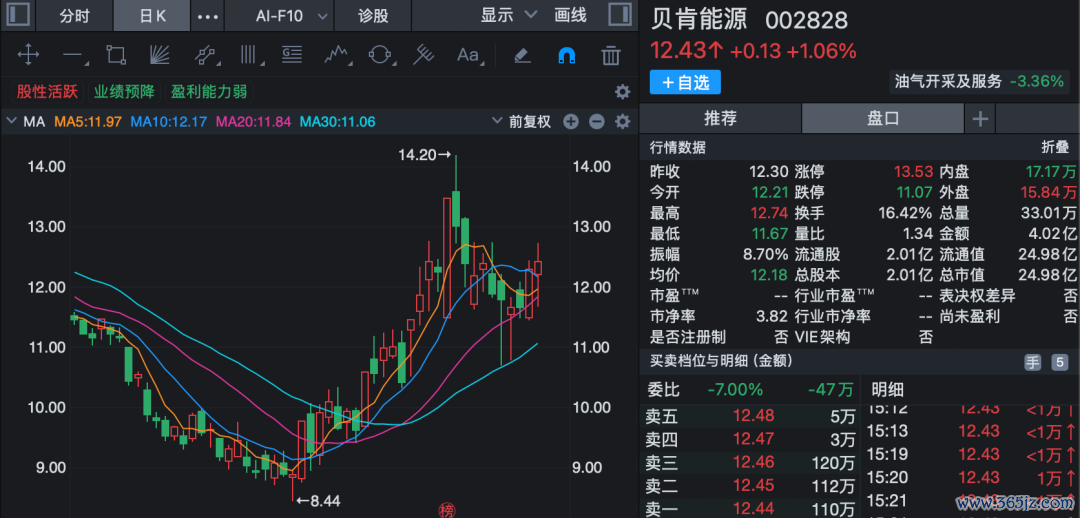Open the three-dot more periods menu
Image resolution: width=1080 pixels, height=518 pixels.
(x=207, y=16)
